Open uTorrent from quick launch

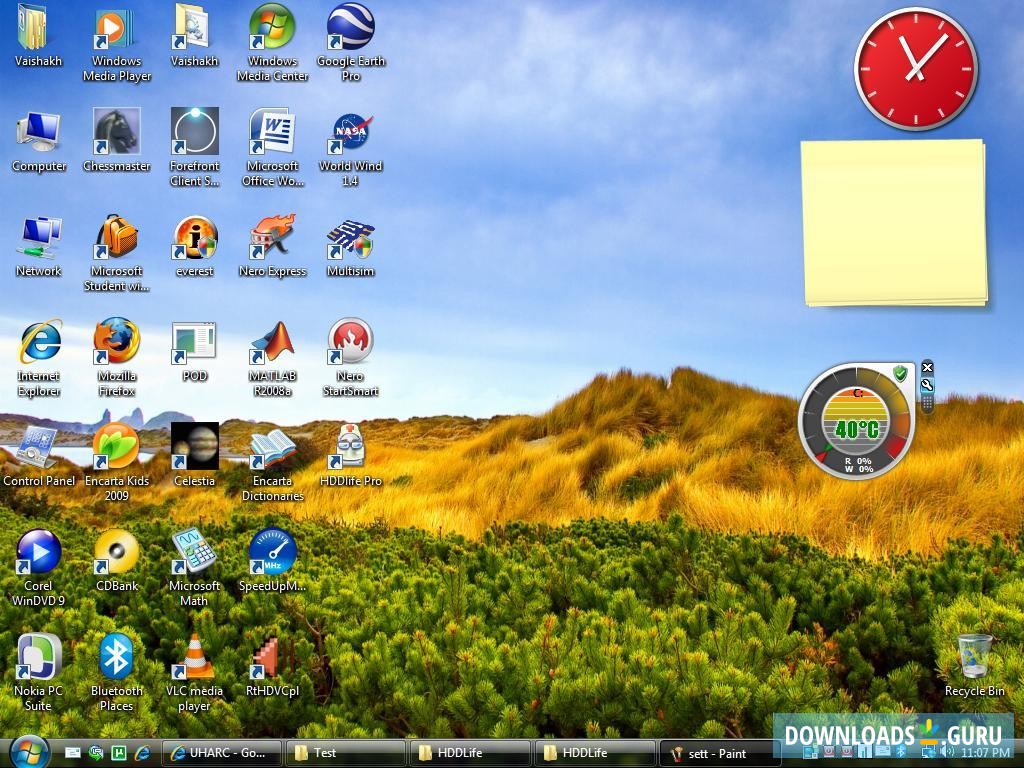tap(119, 753)
